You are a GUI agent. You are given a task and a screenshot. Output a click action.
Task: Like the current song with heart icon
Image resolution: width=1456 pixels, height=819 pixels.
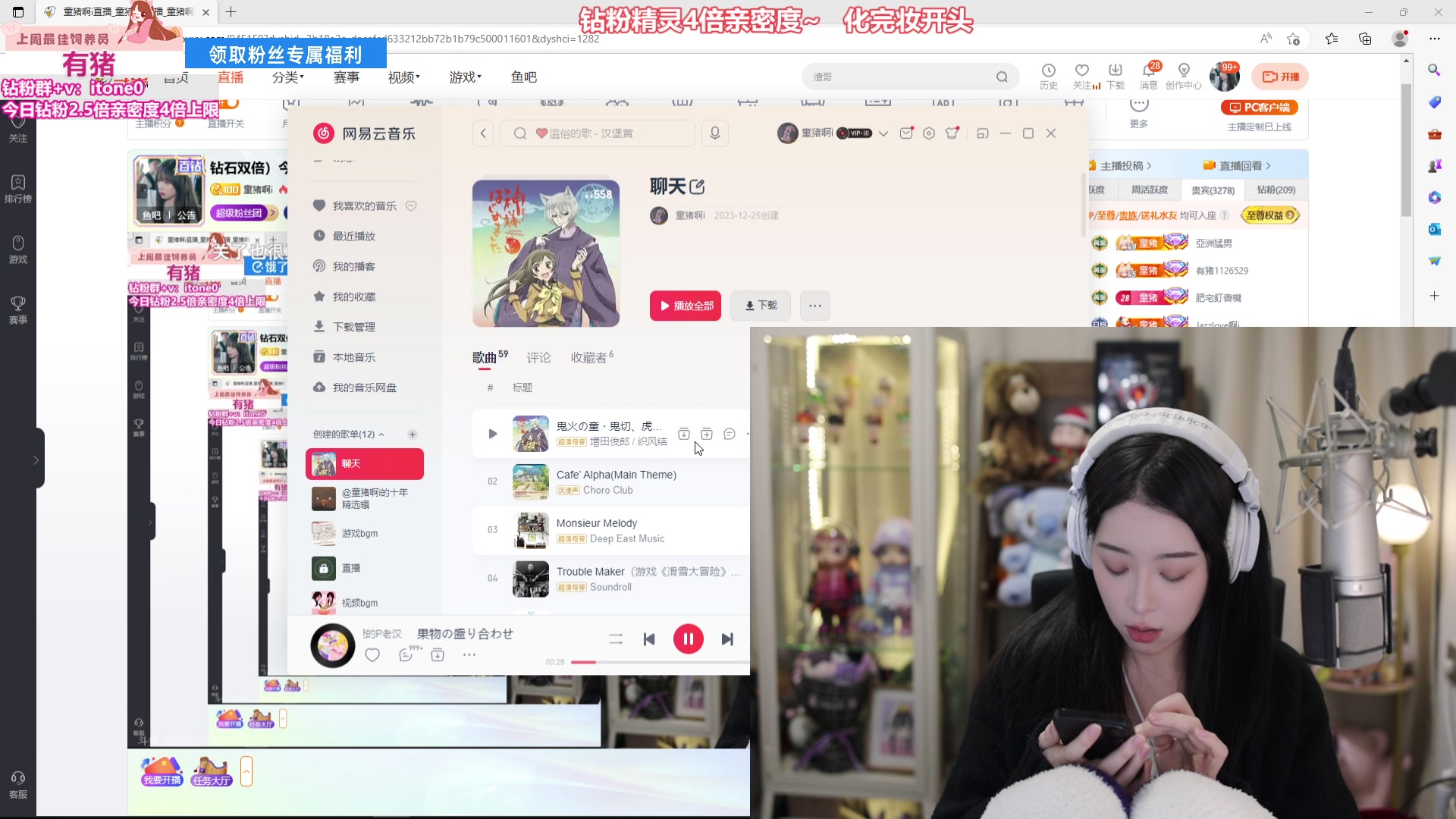point(372,655)
